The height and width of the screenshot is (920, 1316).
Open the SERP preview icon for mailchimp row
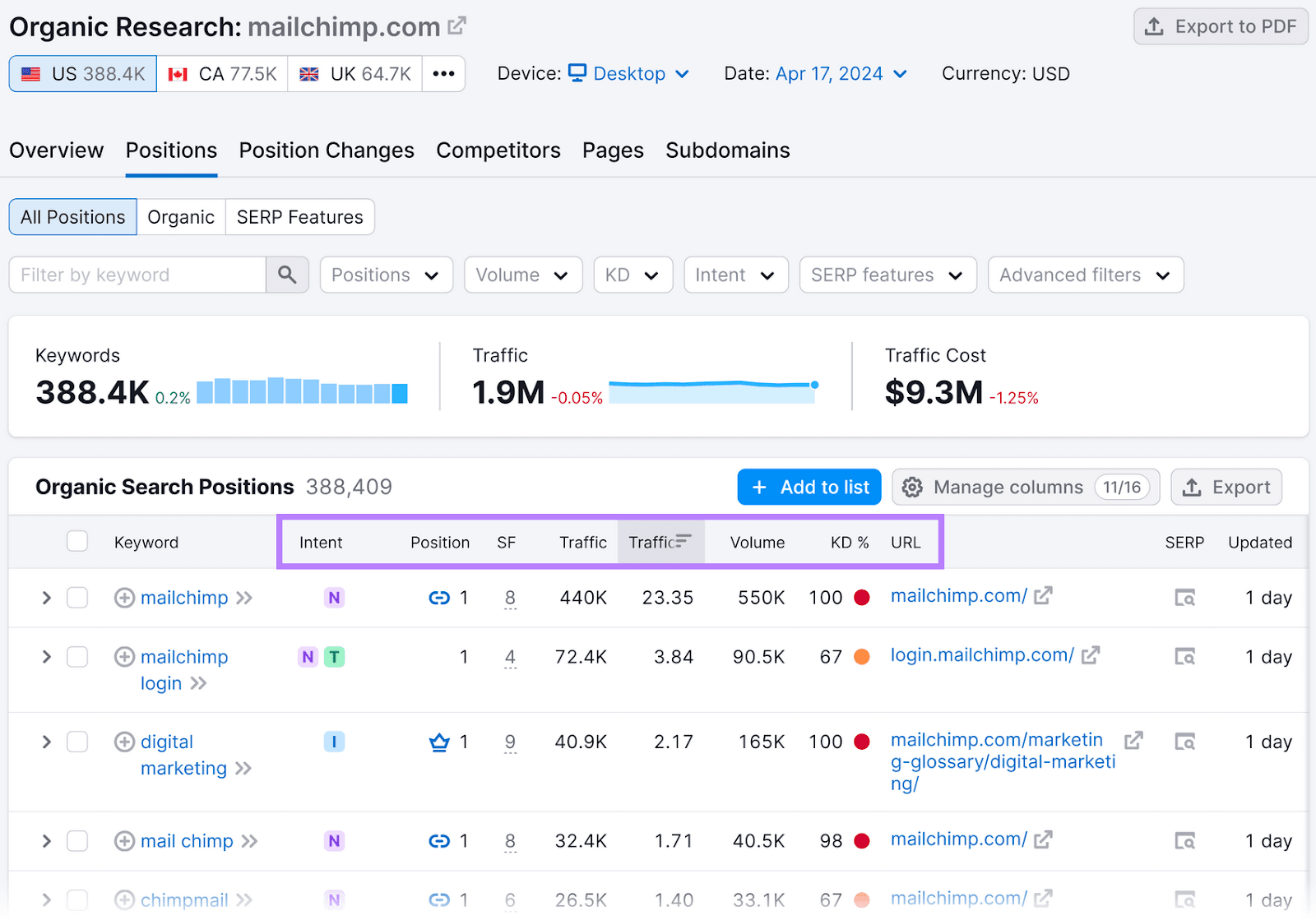click(1184, 598)
